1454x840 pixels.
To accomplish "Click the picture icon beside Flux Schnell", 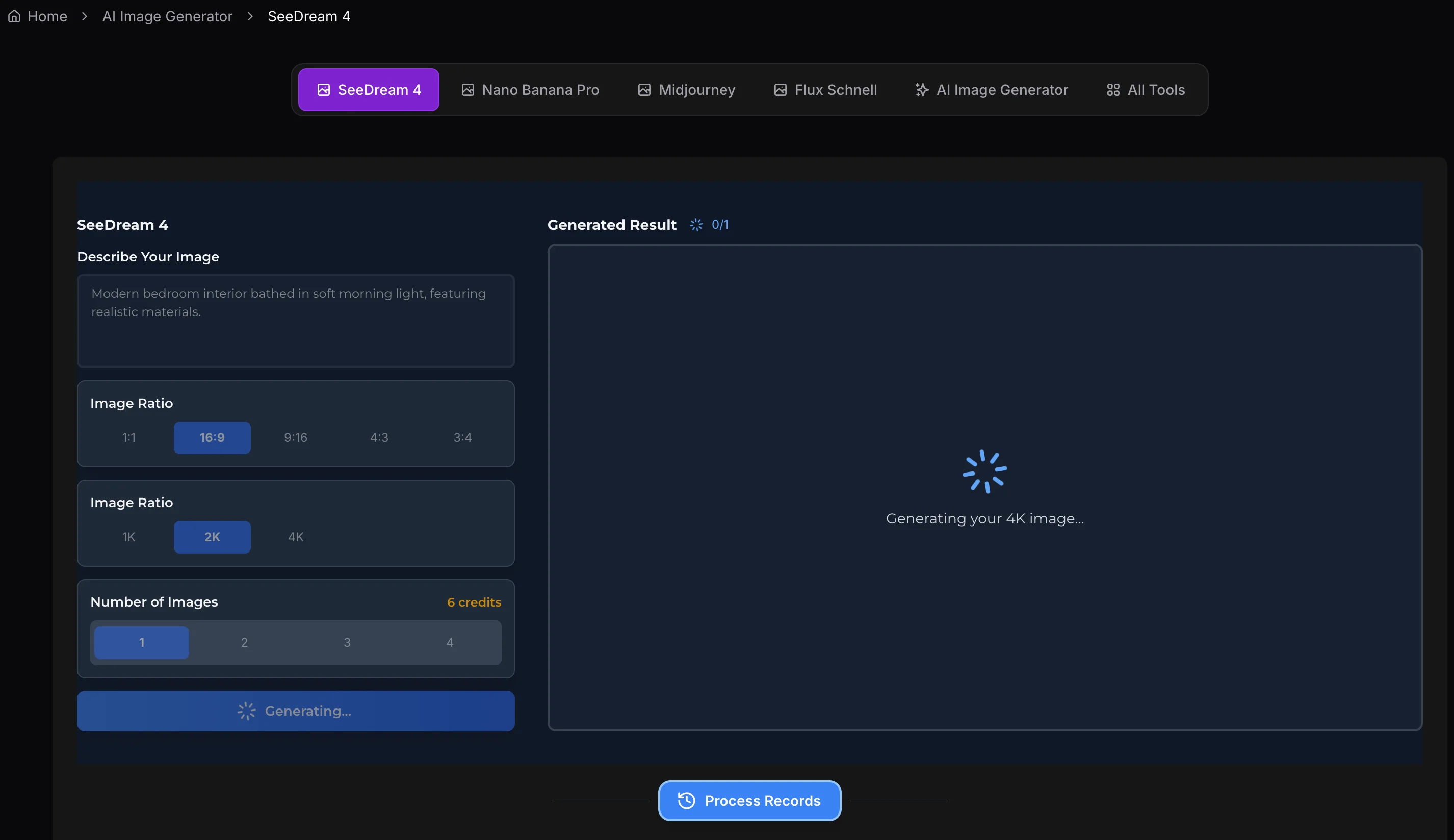I will [x=780, y=89].
